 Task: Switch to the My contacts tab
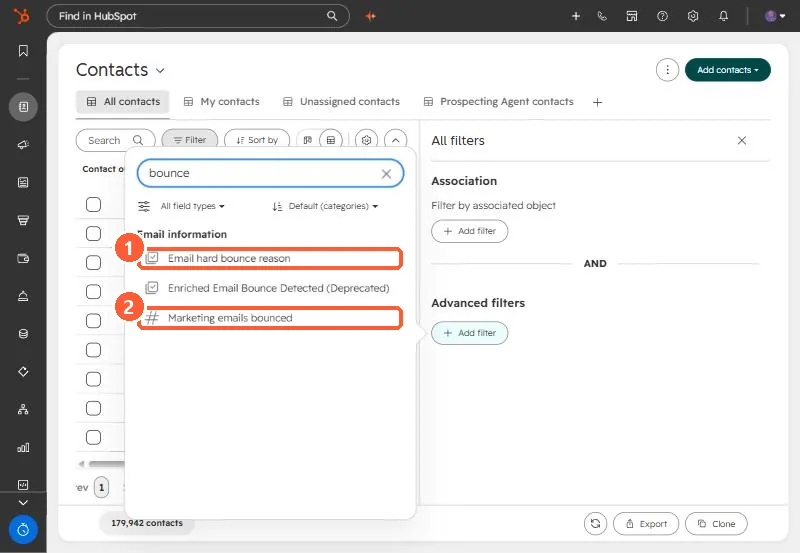pyautogui.click(x=221, y=102)
